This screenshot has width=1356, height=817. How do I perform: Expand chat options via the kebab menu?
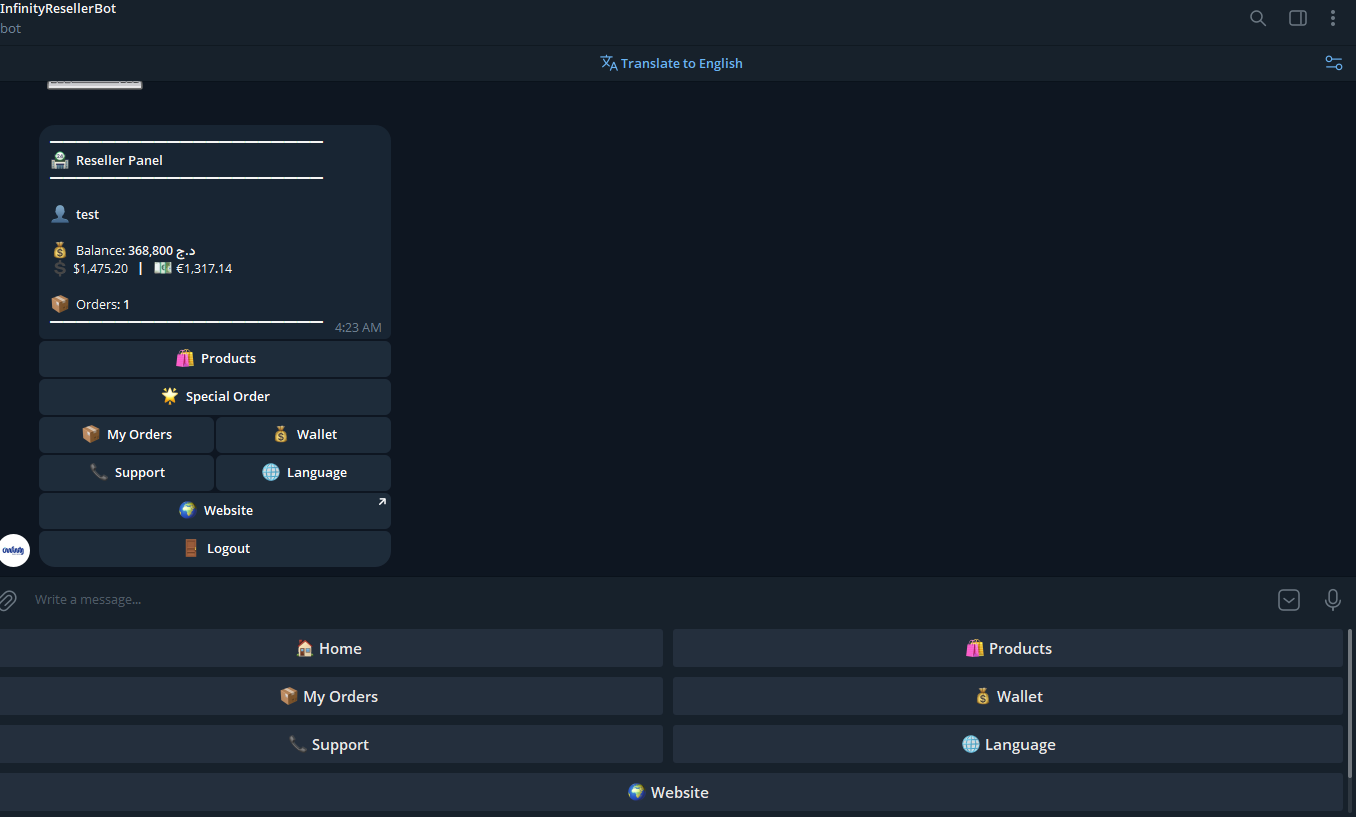1333,18
